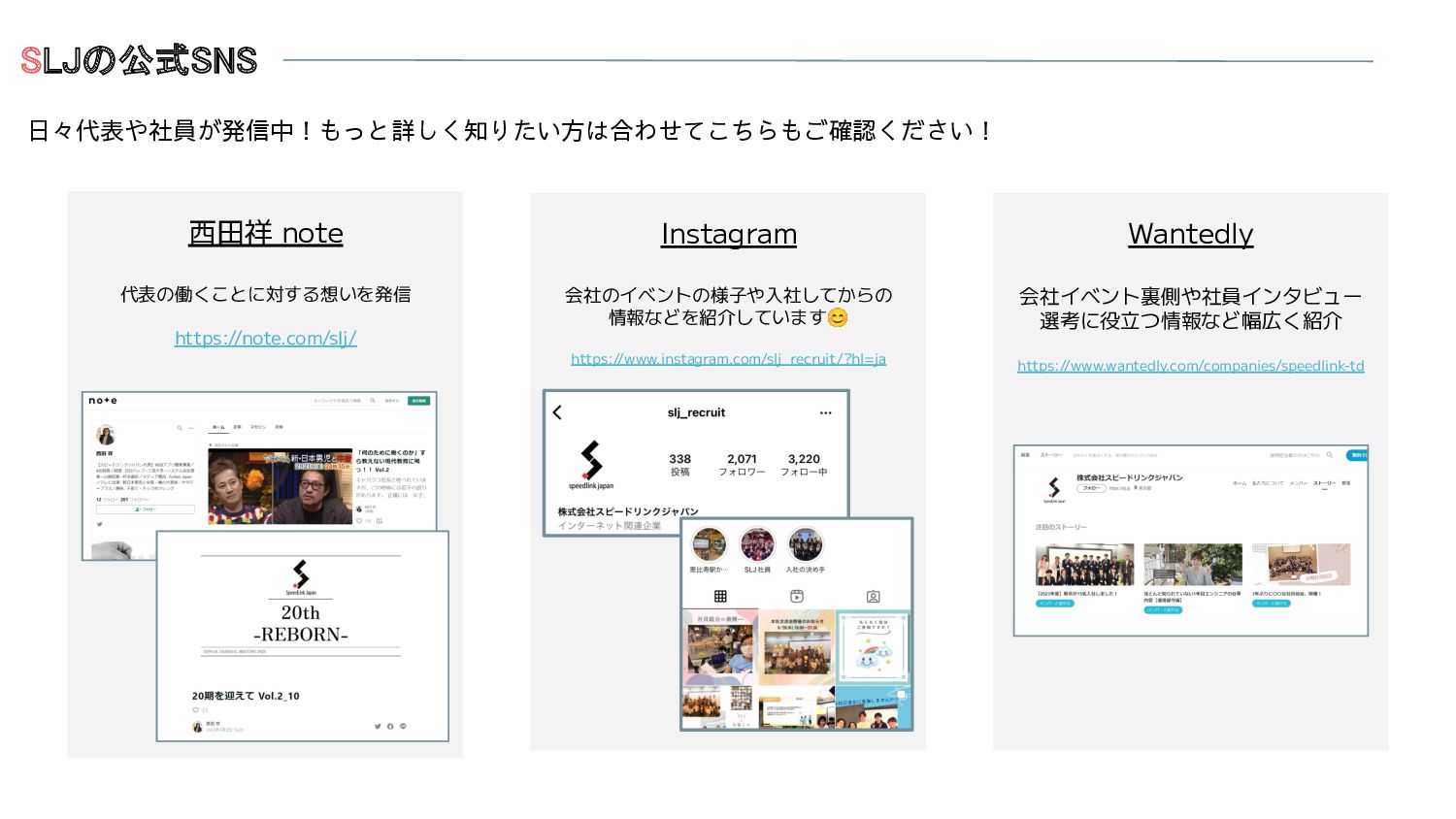Like the featured note article heart icon
This screenshot has height=819, width=1456.
pos(359,521)
